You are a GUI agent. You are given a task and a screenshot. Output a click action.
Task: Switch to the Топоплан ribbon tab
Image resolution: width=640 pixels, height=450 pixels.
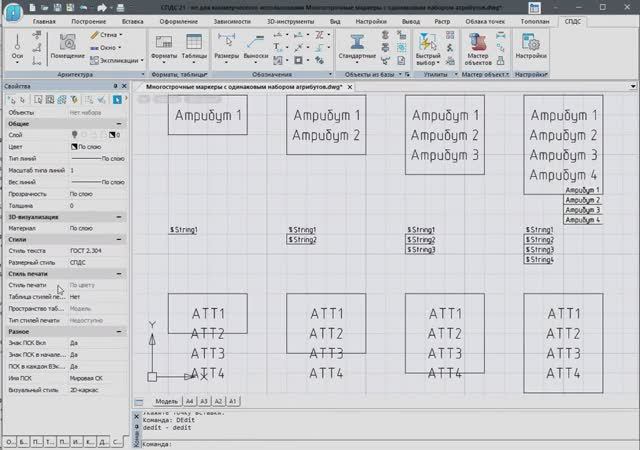535,22
